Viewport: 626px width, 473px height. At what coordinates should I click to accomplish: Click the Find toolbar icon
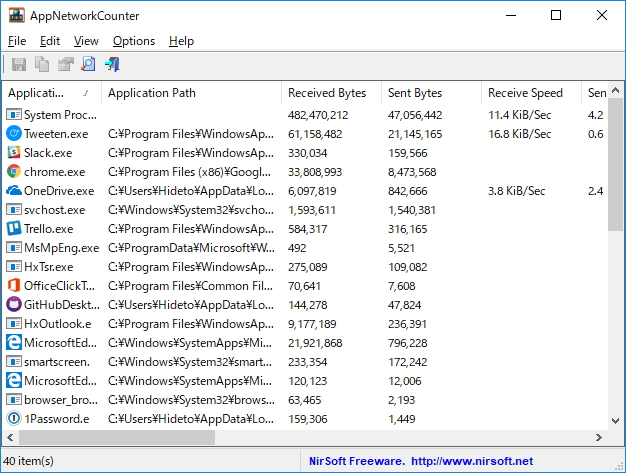88,64
